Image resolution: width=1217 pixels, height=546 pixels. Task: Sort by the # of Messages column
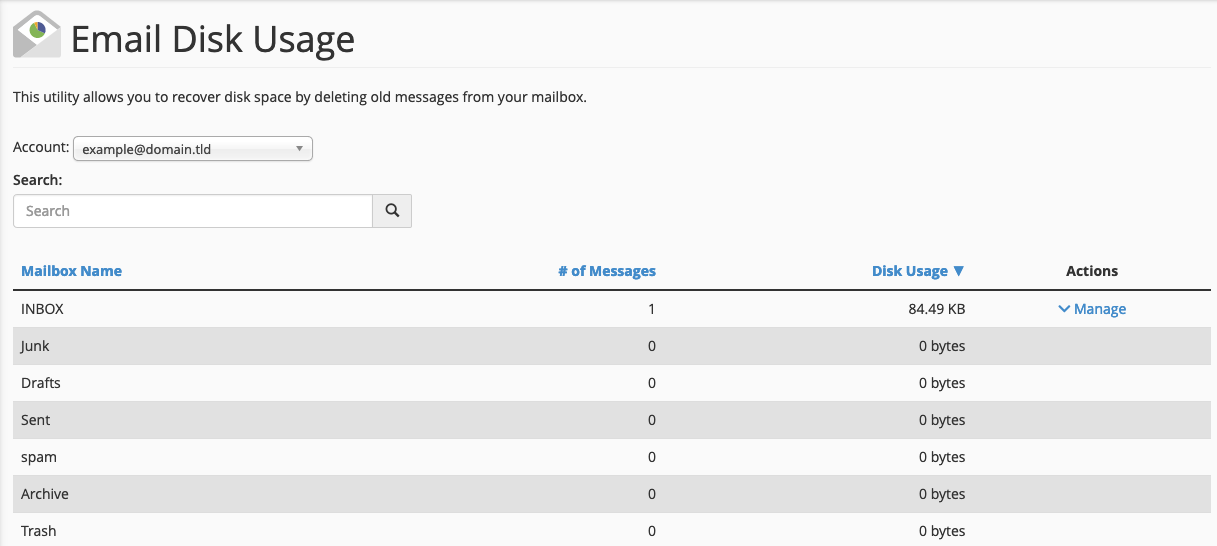pos(606,271)
